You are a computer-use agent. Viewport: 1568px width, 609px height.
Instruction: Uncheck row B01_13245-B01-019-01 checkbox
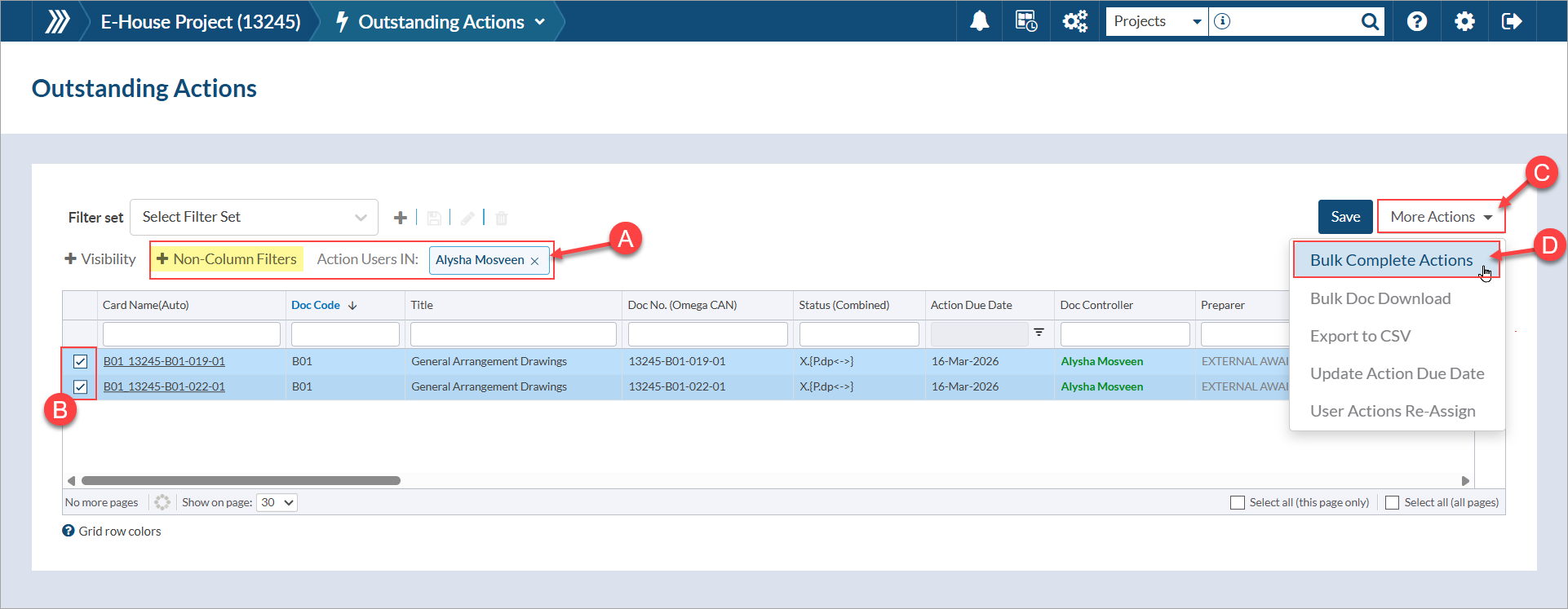[80, 361]
